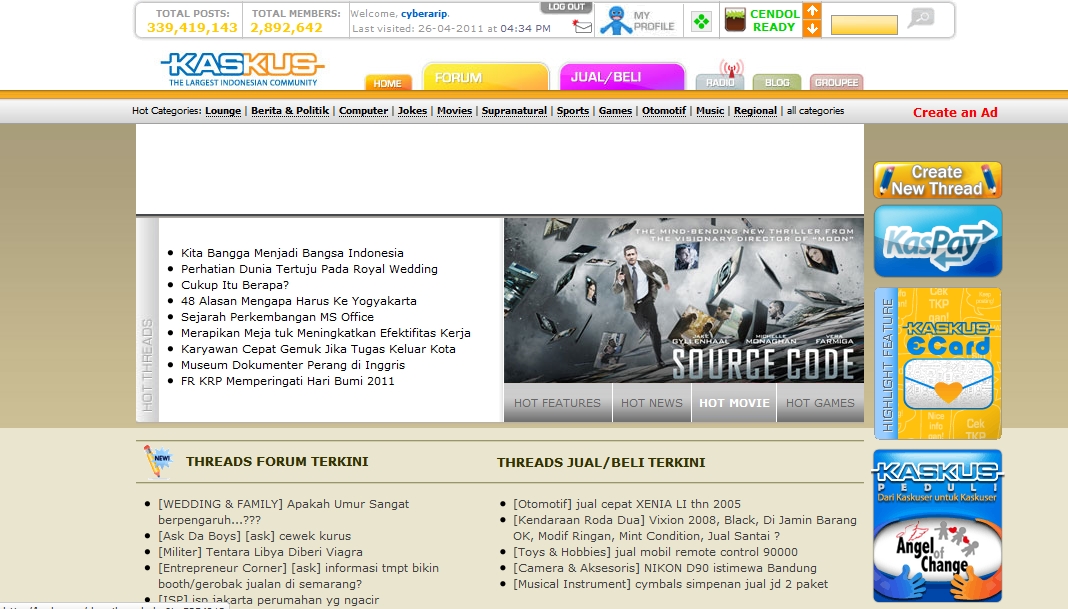Open My Profile via blue mascot icon
The image size is (1068, 609).
coord(615,21)
